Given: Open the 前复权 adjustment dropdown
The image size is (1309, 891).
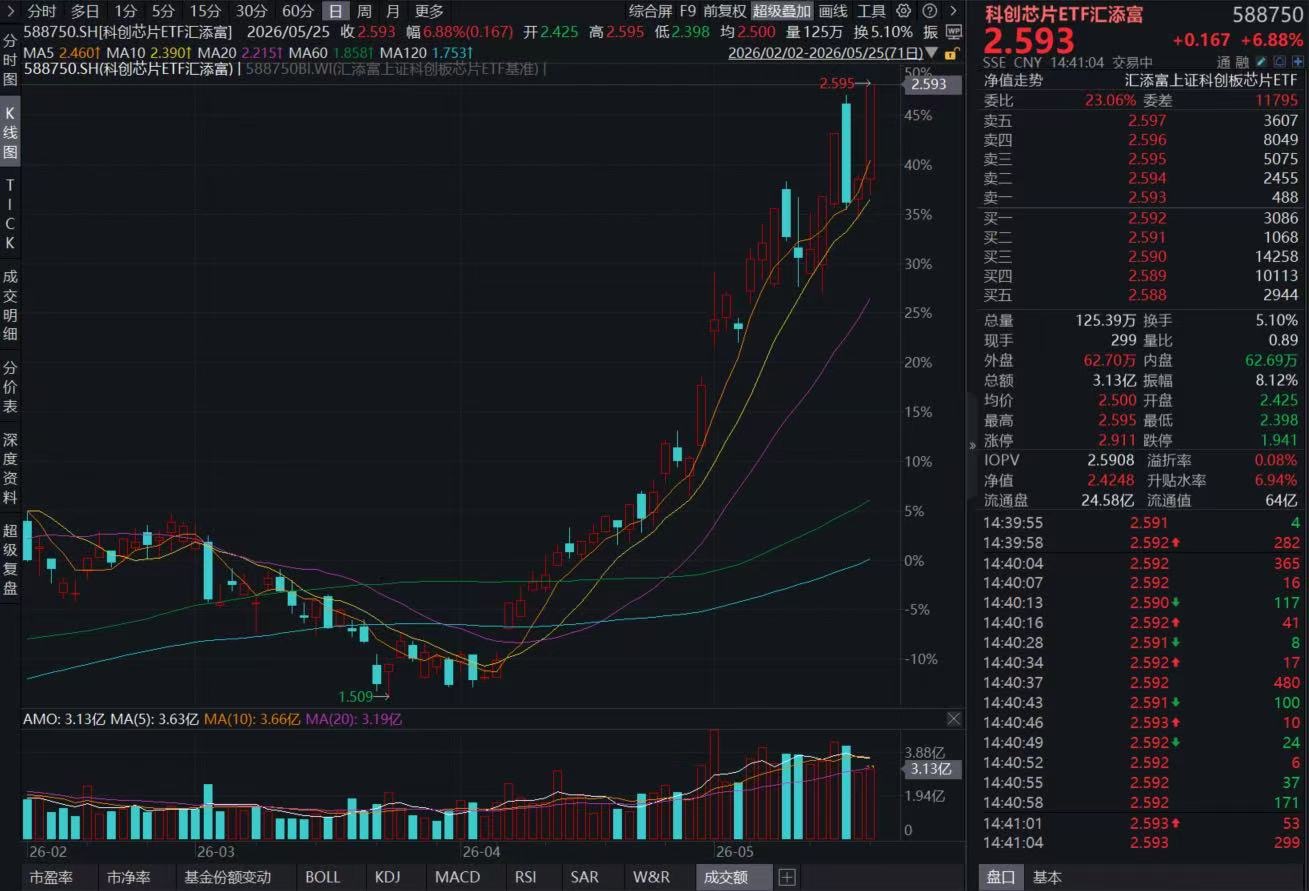Looking at the screenshot, I should [725, 11].
